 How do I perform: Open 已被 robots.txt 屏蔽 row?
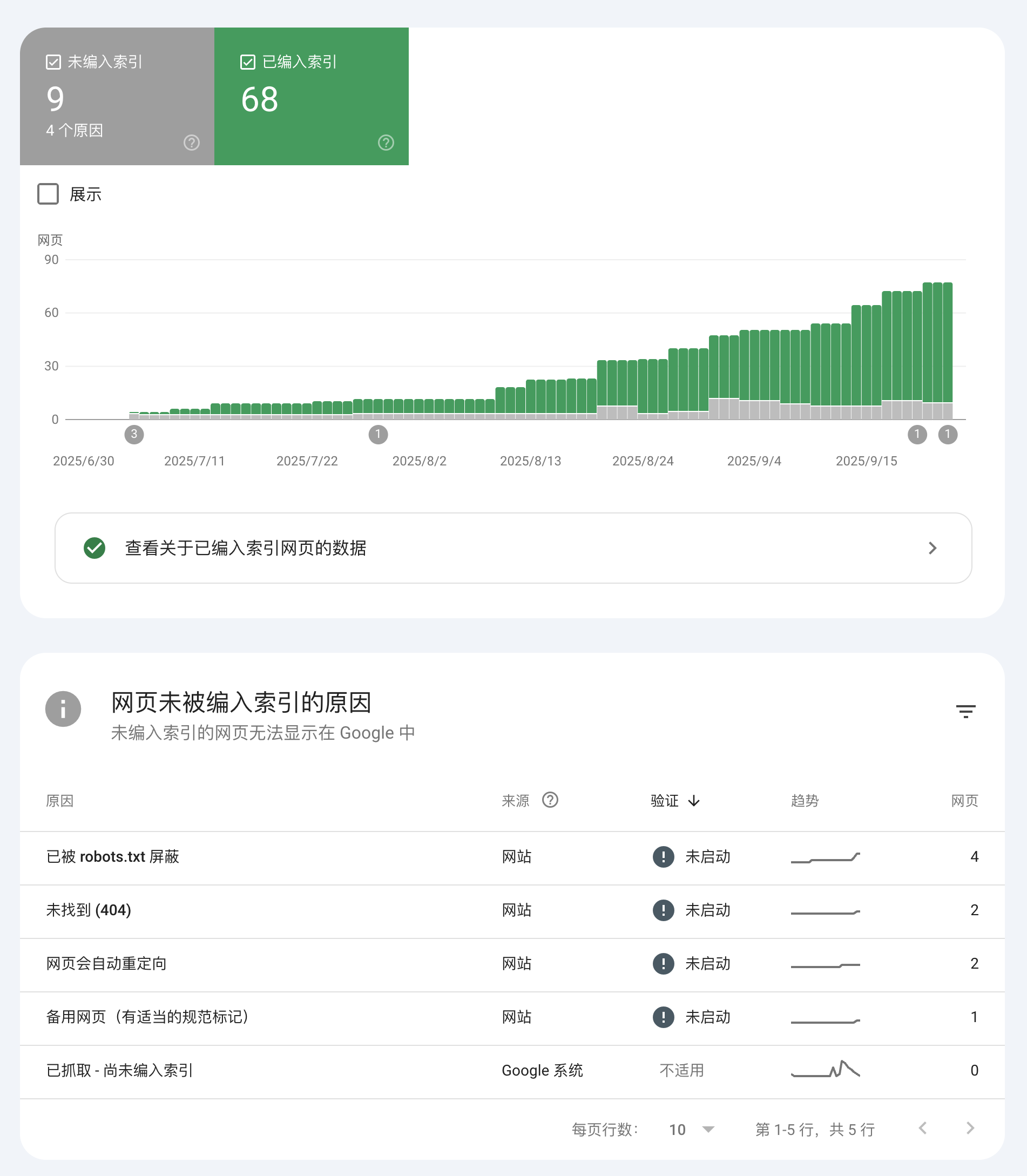(512, 857)
